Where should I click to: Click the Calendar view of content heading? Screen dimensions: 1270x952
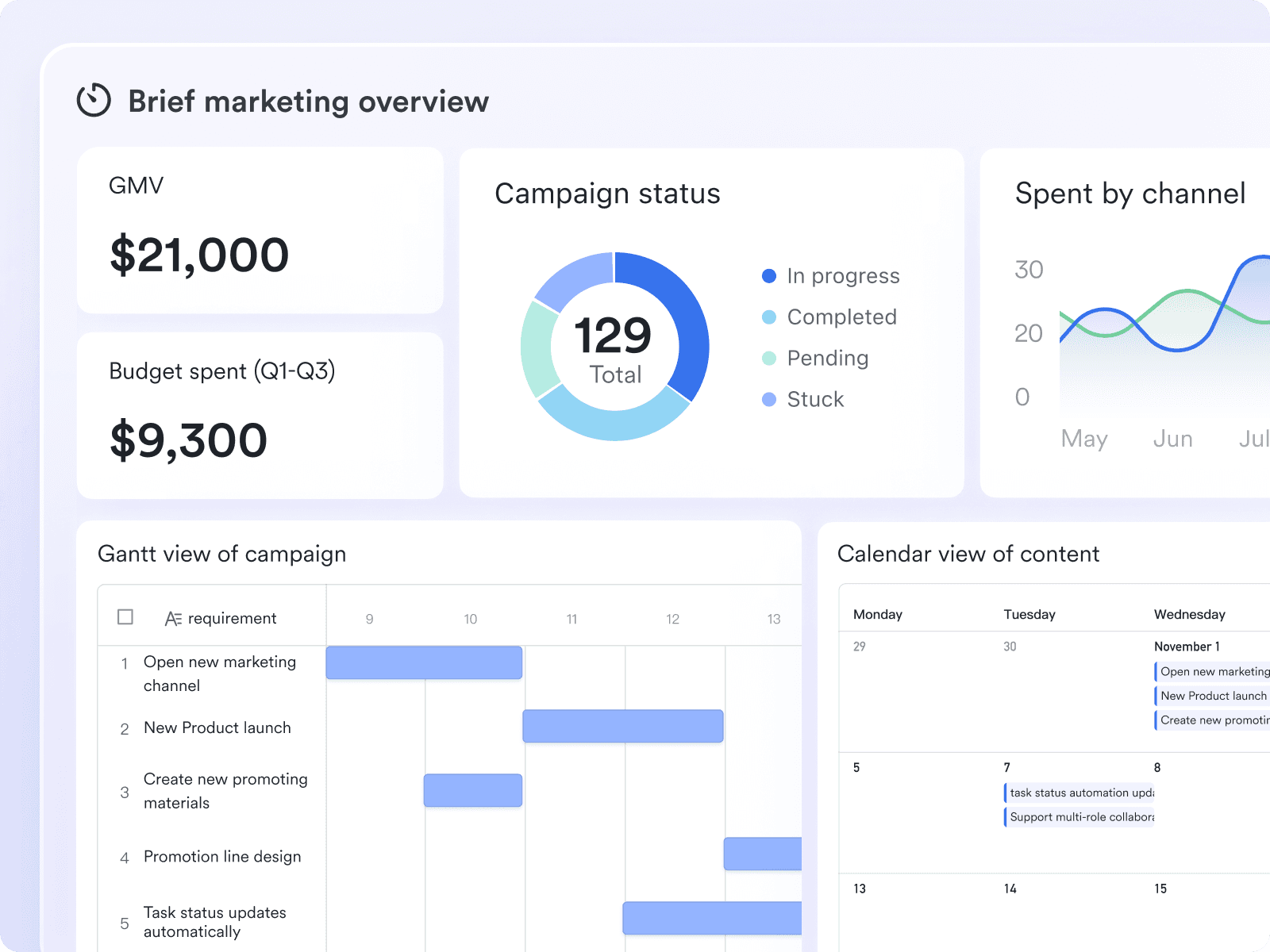click(x=968, y=554)
